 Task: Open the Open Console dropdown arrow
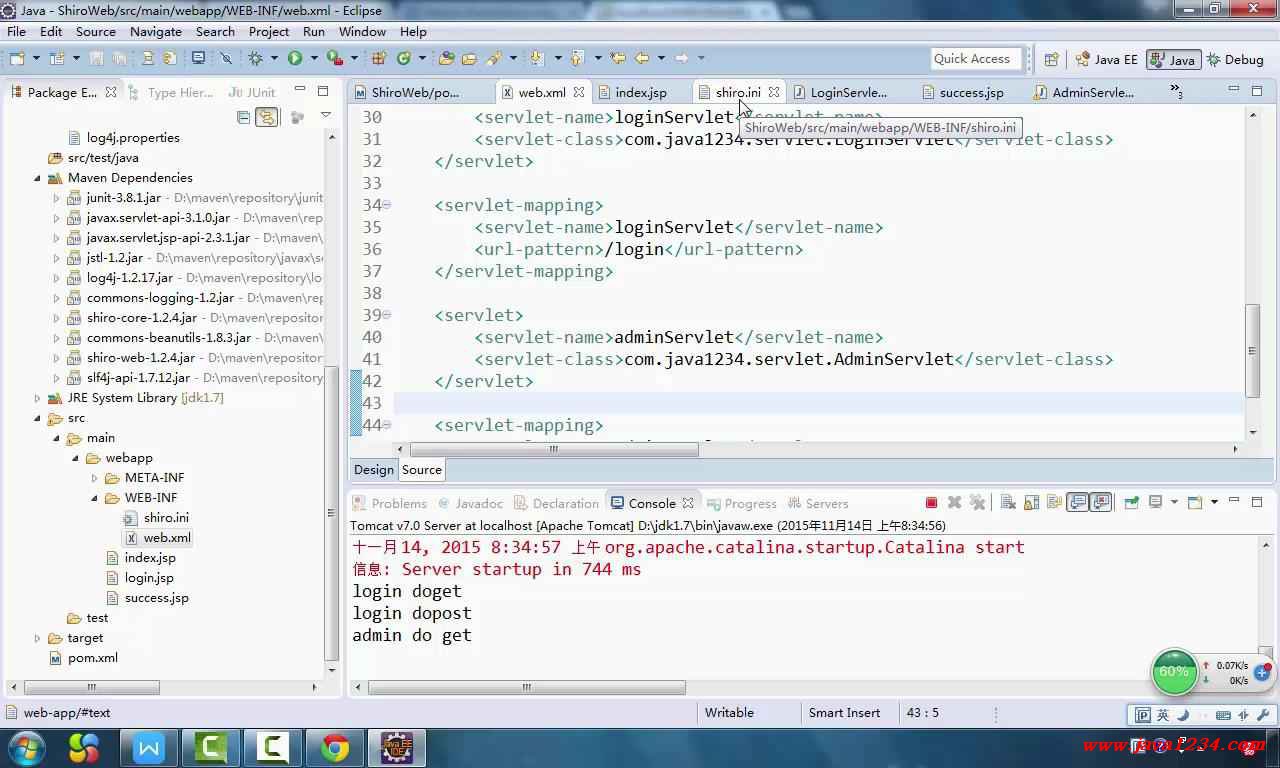1214,502
